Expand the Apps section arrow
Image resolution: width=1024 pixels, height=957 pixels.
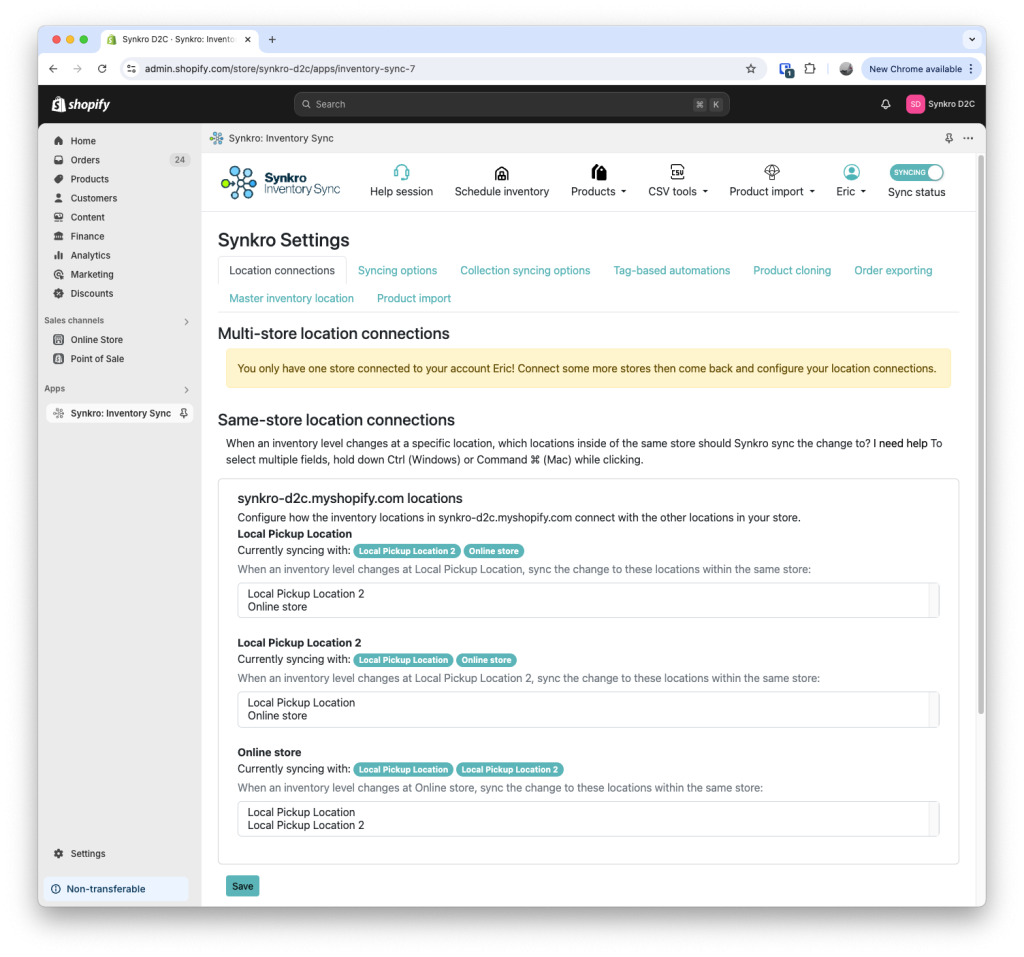pyautogui.click(x=186, y=389)
